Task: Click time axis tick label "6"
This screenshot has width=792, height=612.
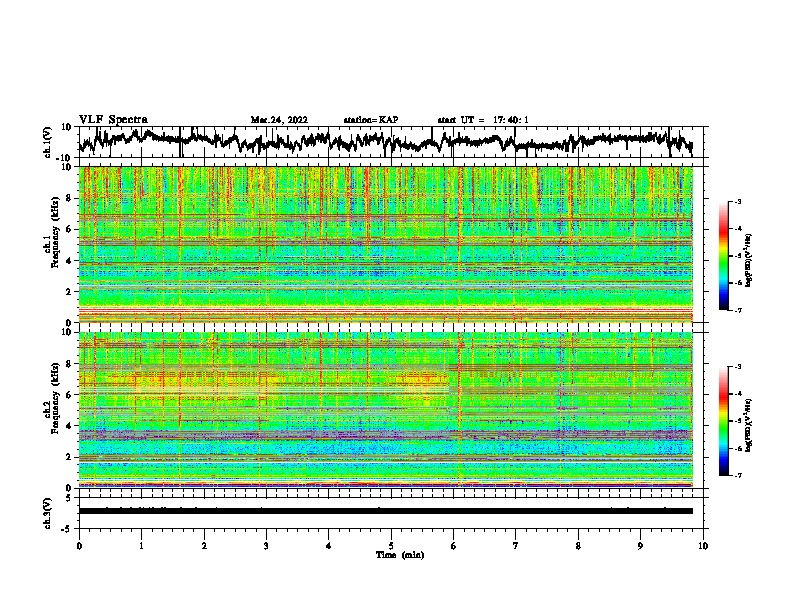Action: pyautogui.click(x=453, y=546)
